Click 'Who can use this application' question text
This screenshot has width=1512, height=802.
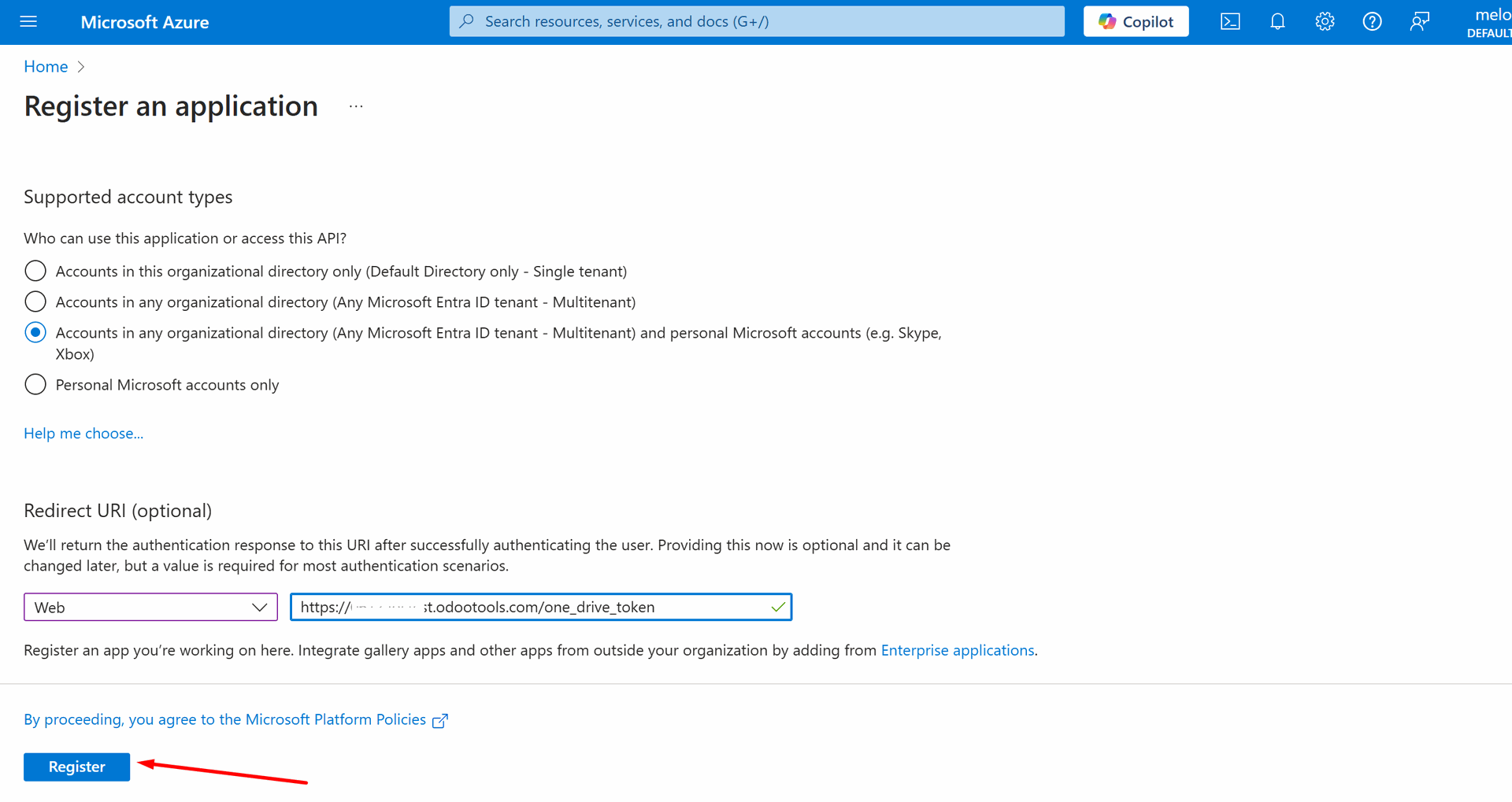185,238
